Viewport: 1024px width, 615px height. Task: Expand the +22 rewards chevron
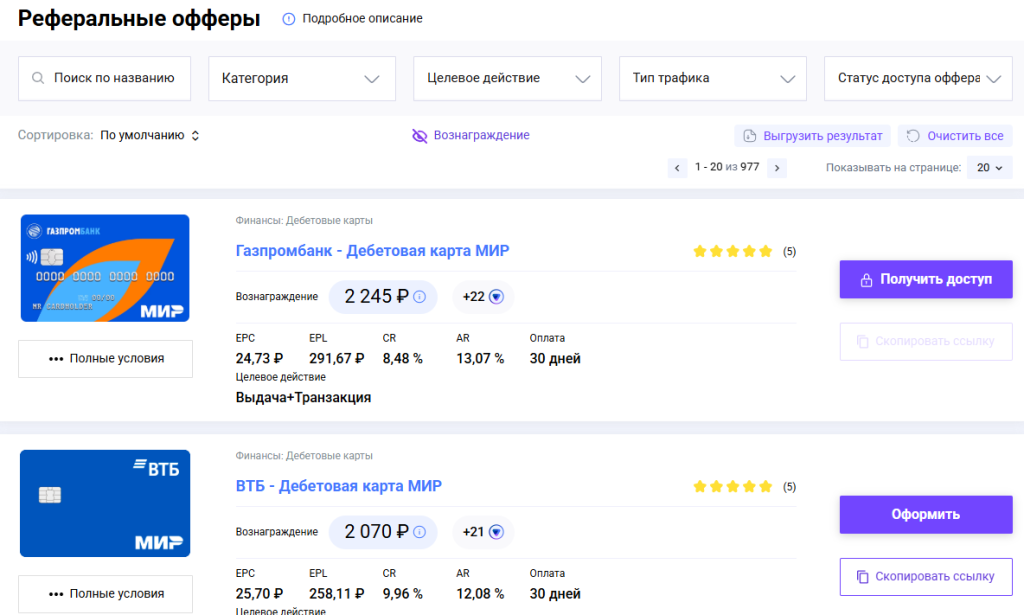coord(496,297)
